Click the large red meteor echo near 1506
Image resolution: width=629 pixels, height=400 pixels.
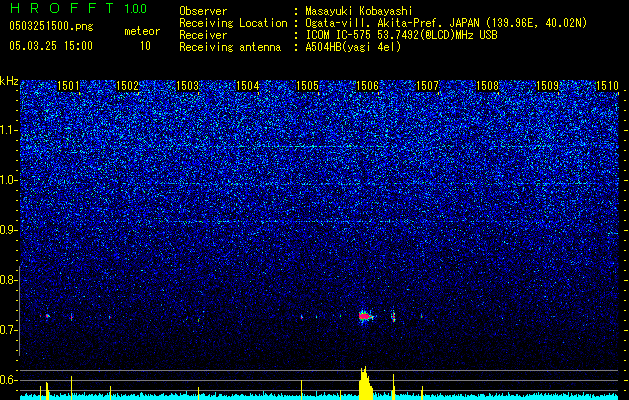coord(364,316)
